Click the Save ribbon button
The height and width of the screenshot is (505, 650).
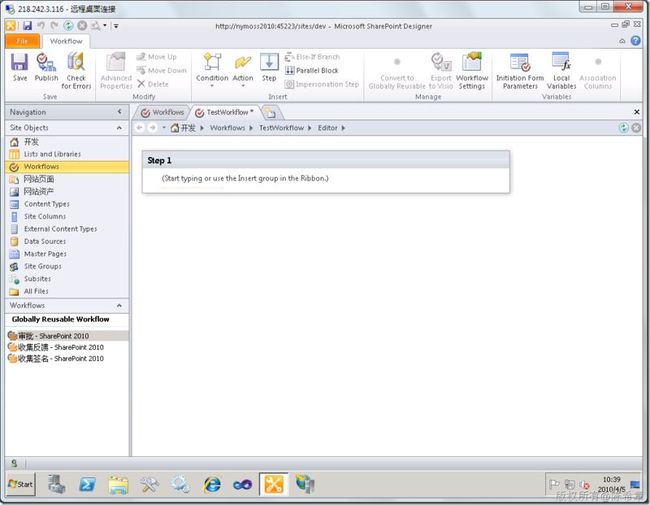click(19, 67)
